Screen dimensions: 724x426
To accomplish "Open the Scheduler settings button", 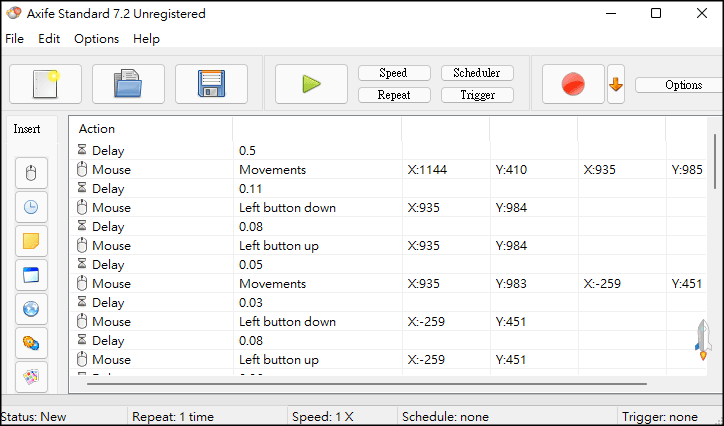I will pyautogui.click(x=477, y=73).
